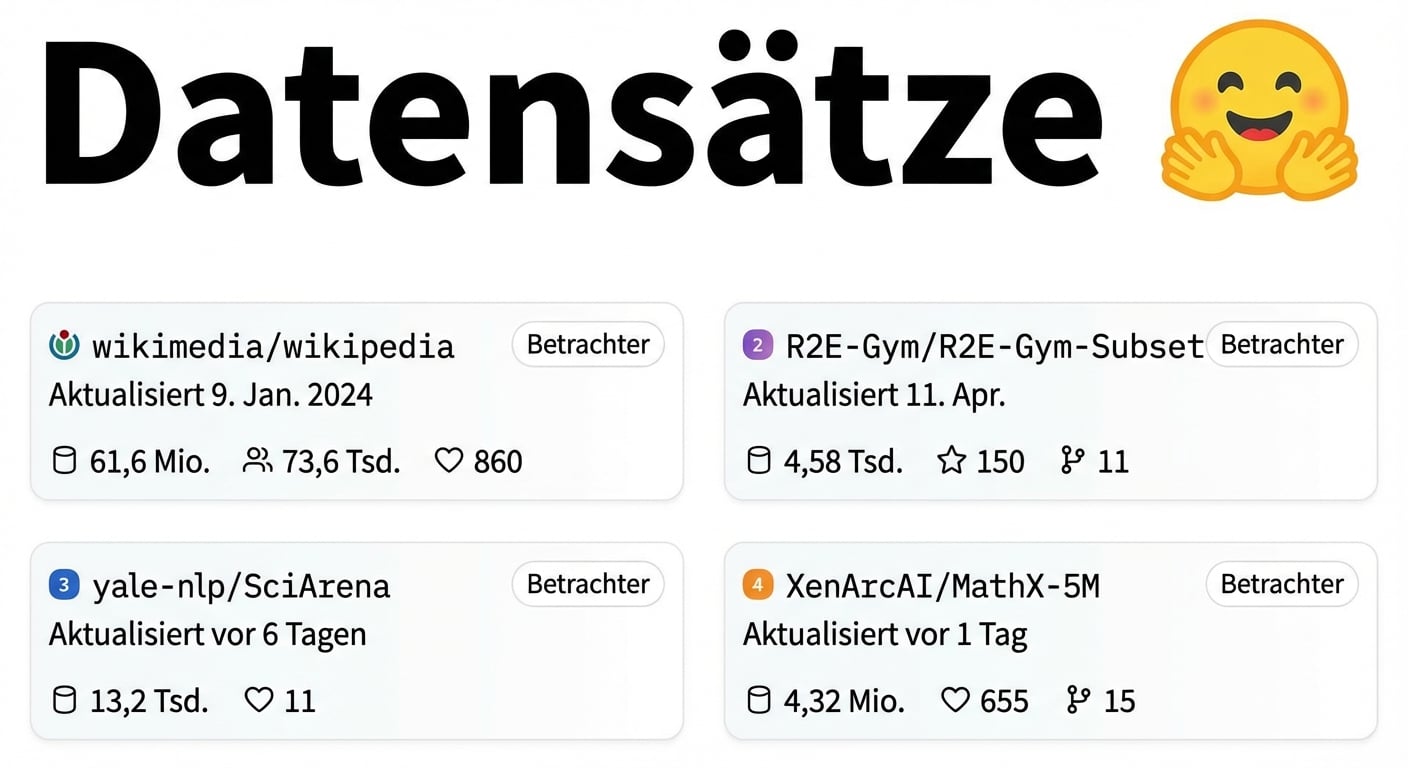Open the R2E-Gym/R2E-Gym-Subset dataset link

coord(995,347)
